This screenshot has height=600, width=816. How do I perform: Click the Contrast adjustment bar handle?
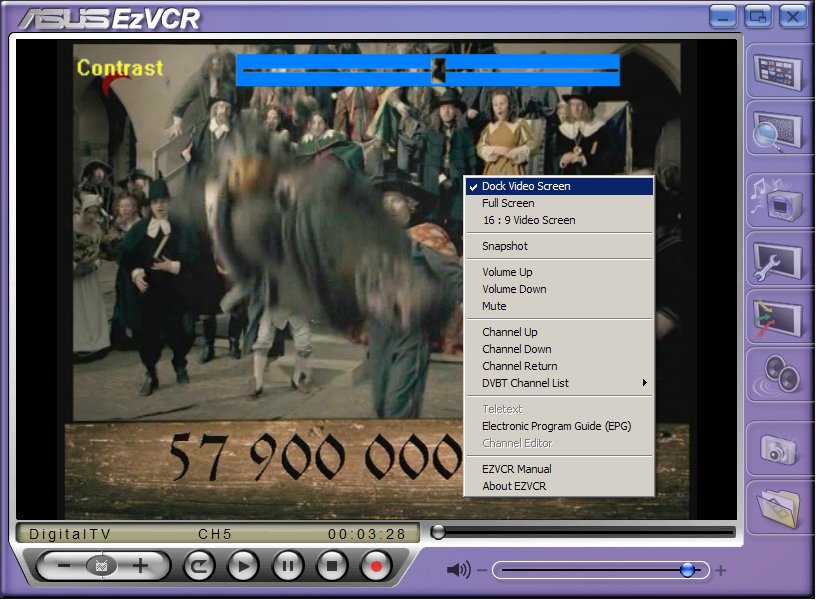point(438,69)
